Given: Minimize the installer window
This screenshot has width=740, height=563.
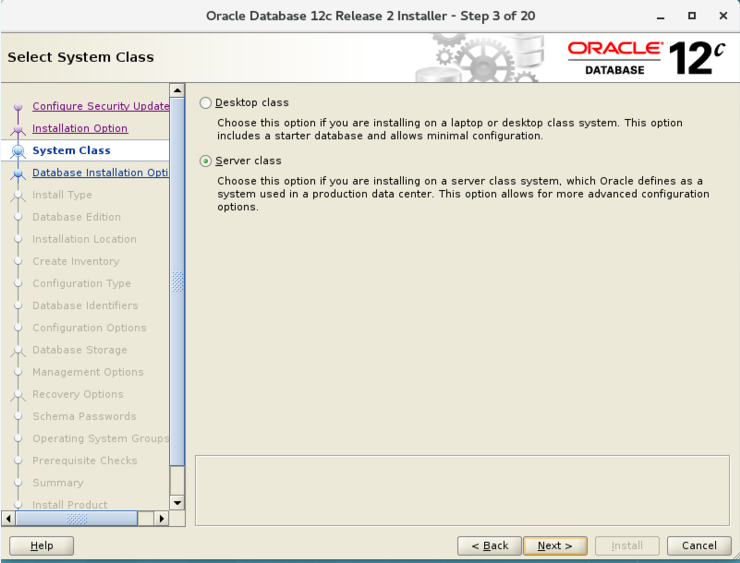Looking at the screenshot, I should [x=660, y=16].
